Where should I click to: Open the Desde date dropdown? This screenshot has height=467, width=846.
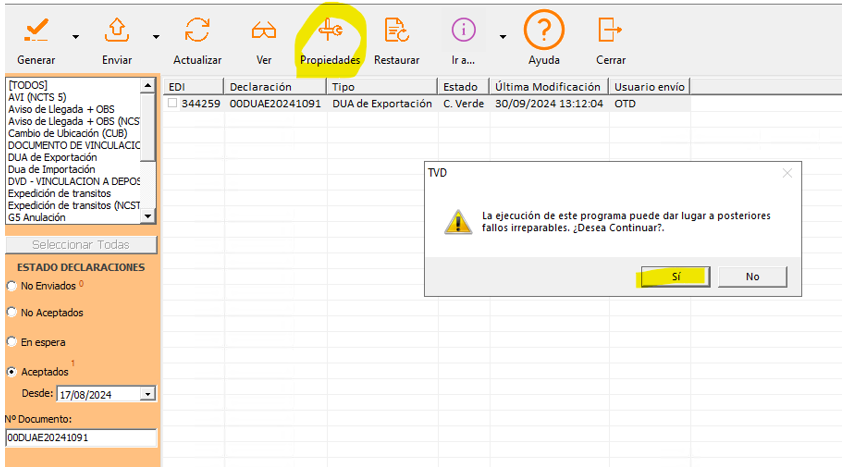point(149,395)
